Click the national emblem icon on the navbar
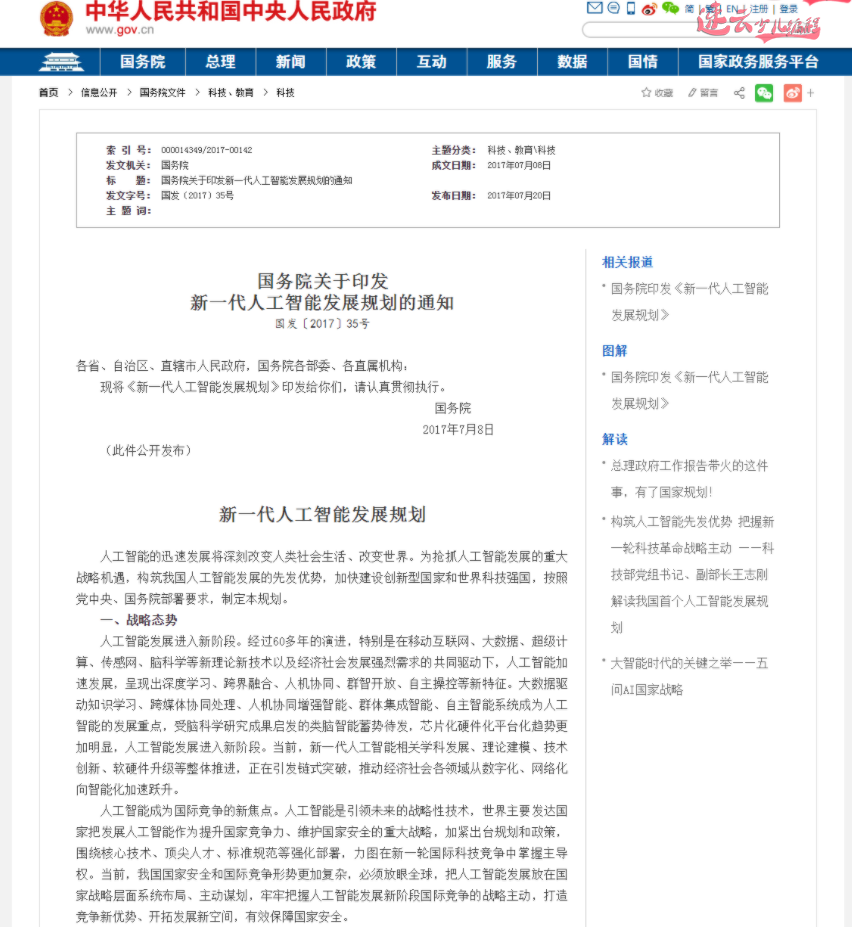This screenshot has width=852, height=942. click(60, 61)
